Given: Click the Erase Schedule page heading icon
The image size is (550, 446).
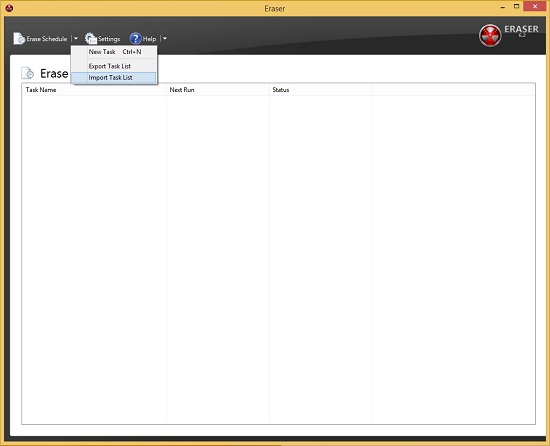Looking at the screenshot, I should coord(28,73).
